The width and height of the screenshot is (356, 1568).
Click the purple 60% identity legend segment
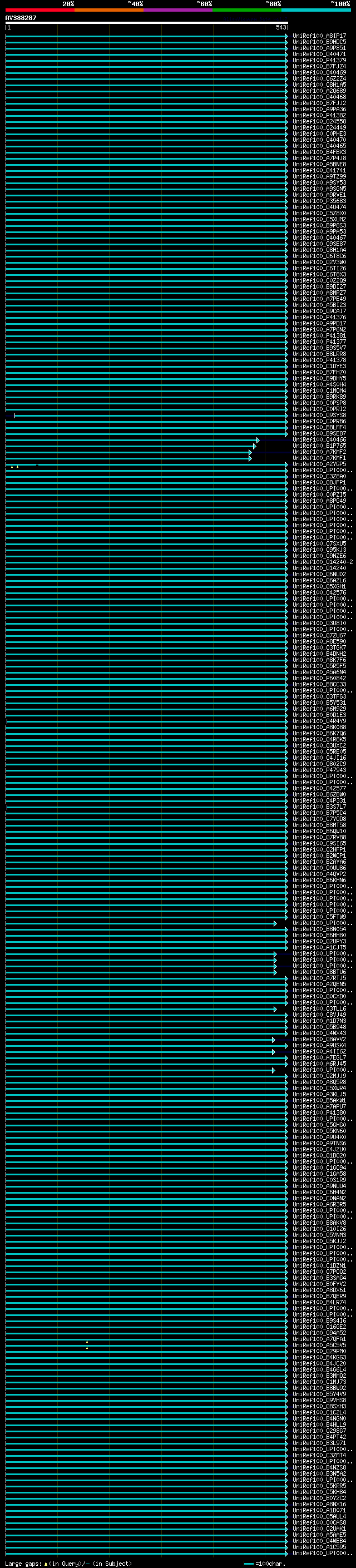point(179,10)
